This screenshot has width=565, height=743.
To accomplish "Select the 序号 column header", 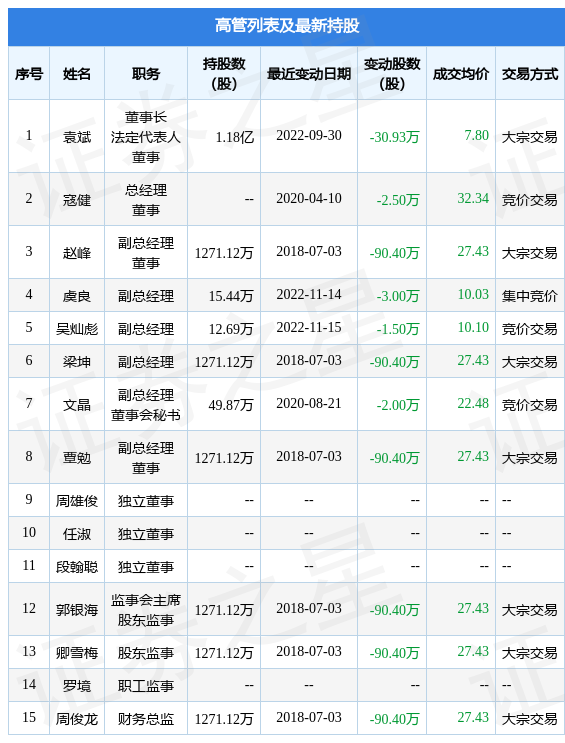I will click(x=29, y=74).
